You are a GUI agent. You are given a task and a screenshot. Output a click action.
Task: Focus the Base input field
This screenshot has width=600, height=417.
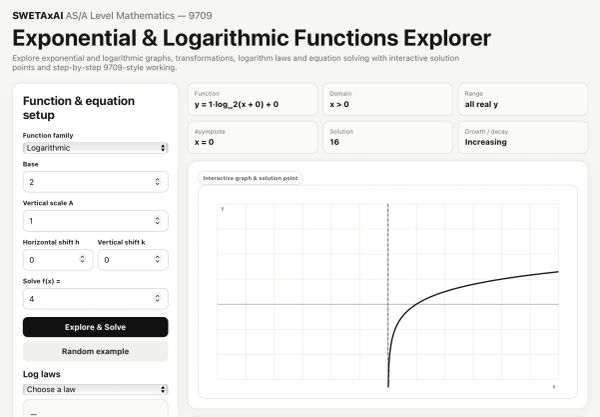95,182
